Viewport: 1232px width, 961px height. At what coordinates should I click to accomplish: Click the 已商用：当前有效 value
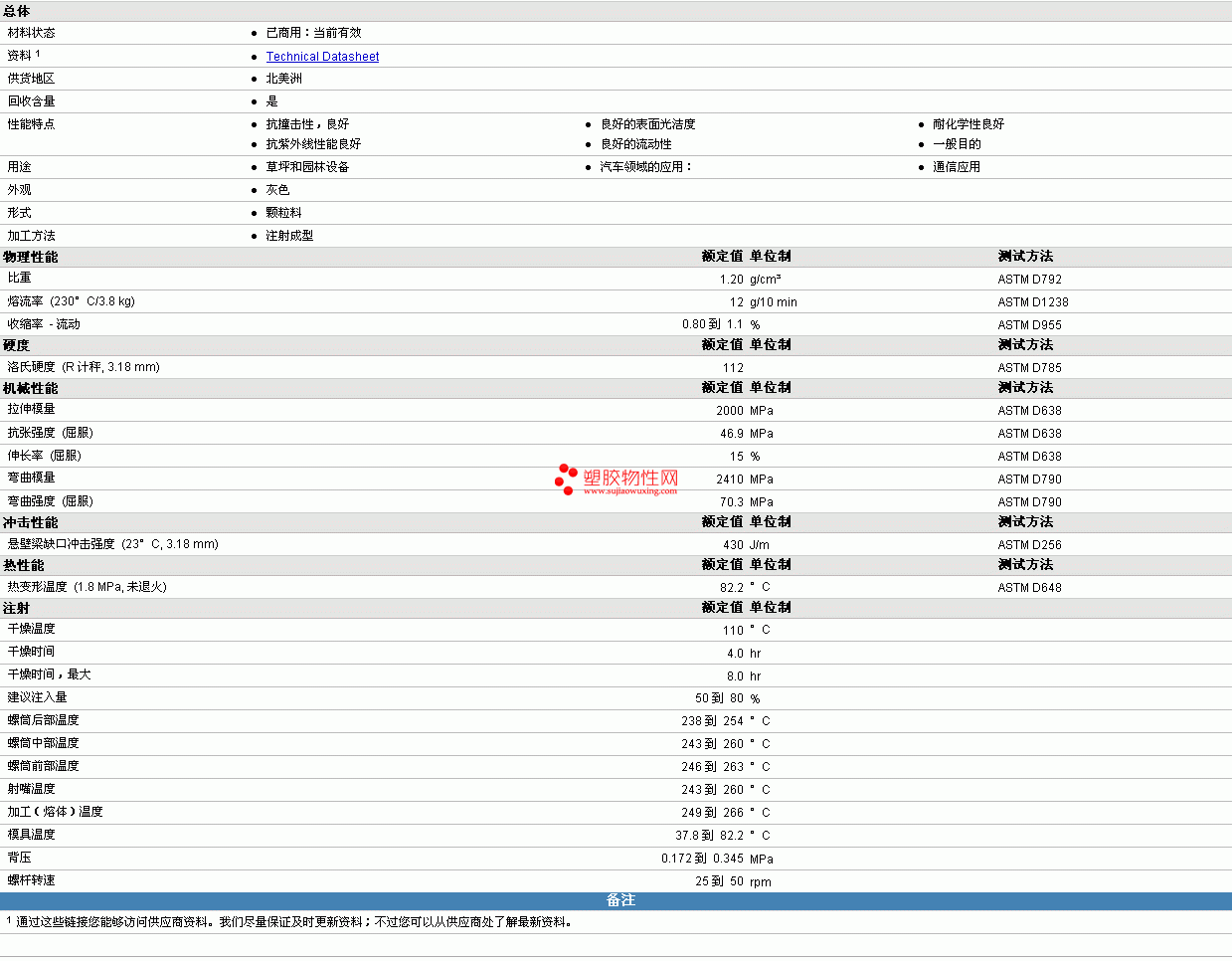tap(313, 33)
